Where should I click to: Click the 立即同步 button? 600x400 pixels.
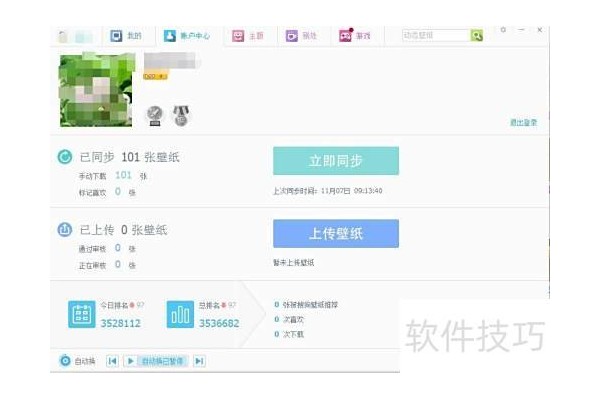tap(336, 161)
